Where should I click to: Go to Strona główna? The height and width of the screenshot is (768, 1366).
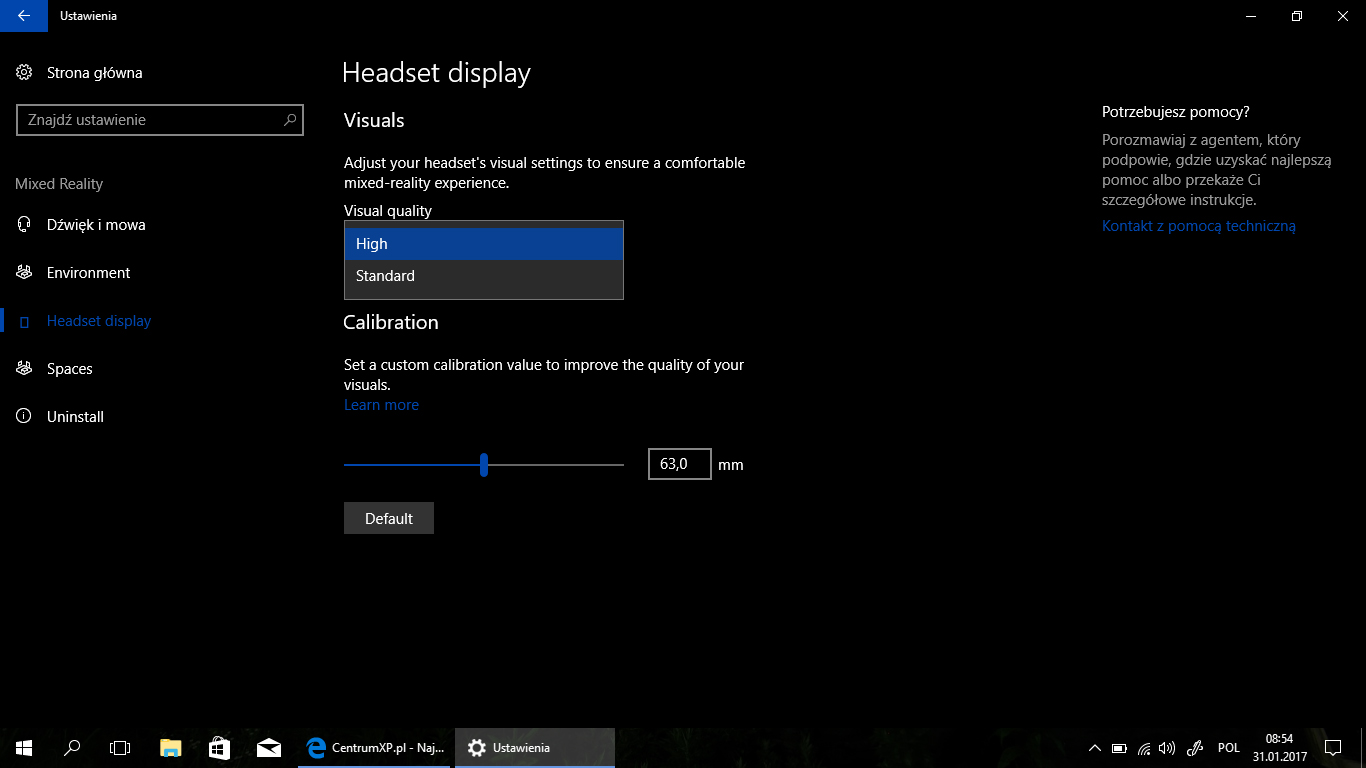point(94,72)
